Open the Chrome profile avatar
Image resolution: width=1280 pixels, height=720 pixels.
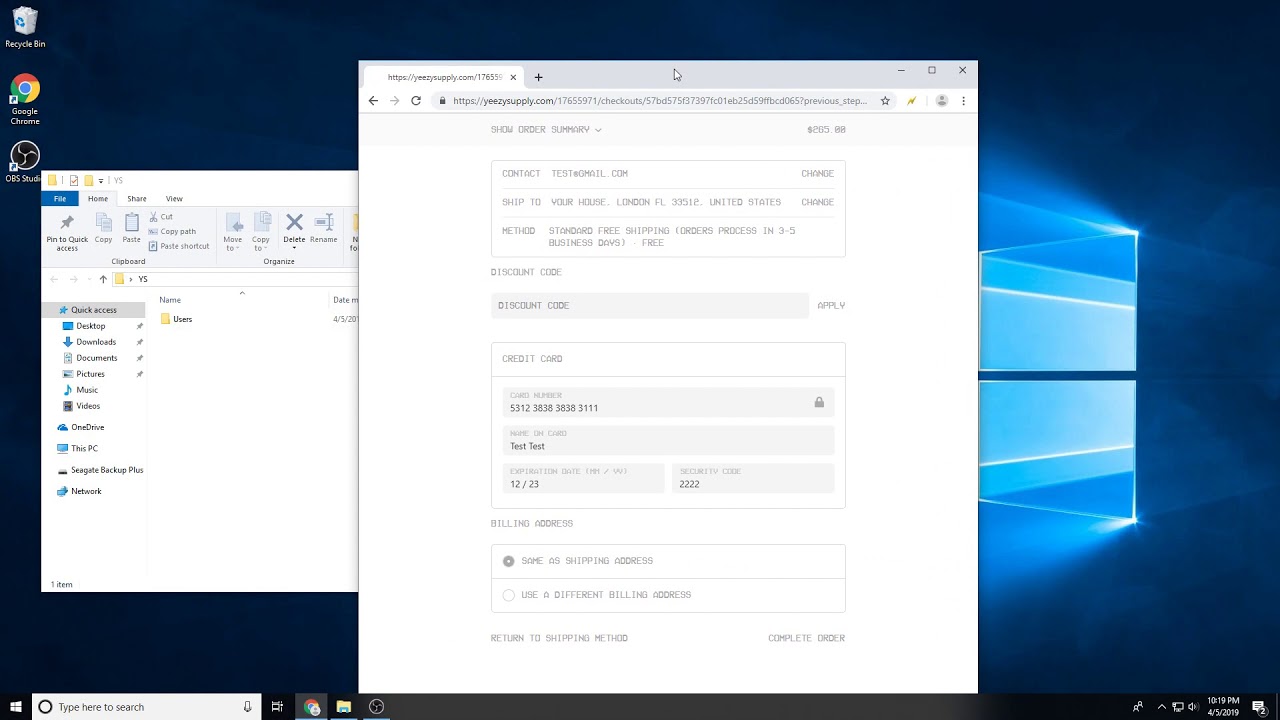tap(941, 101)
